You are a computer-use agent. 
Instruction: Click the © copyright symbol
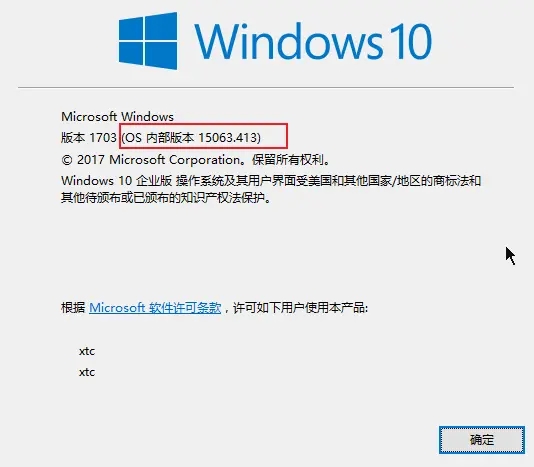67,160
